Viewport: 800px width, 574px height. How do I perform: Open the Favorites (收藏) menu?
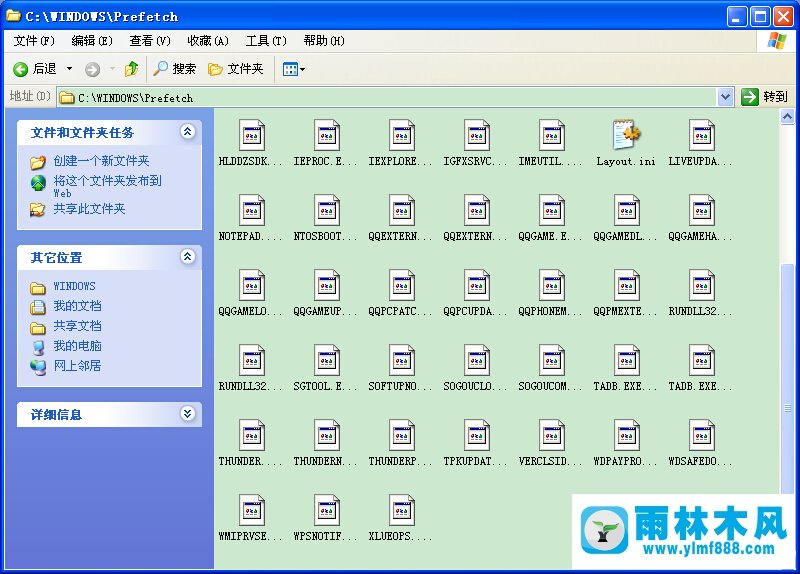click(208, 41)
